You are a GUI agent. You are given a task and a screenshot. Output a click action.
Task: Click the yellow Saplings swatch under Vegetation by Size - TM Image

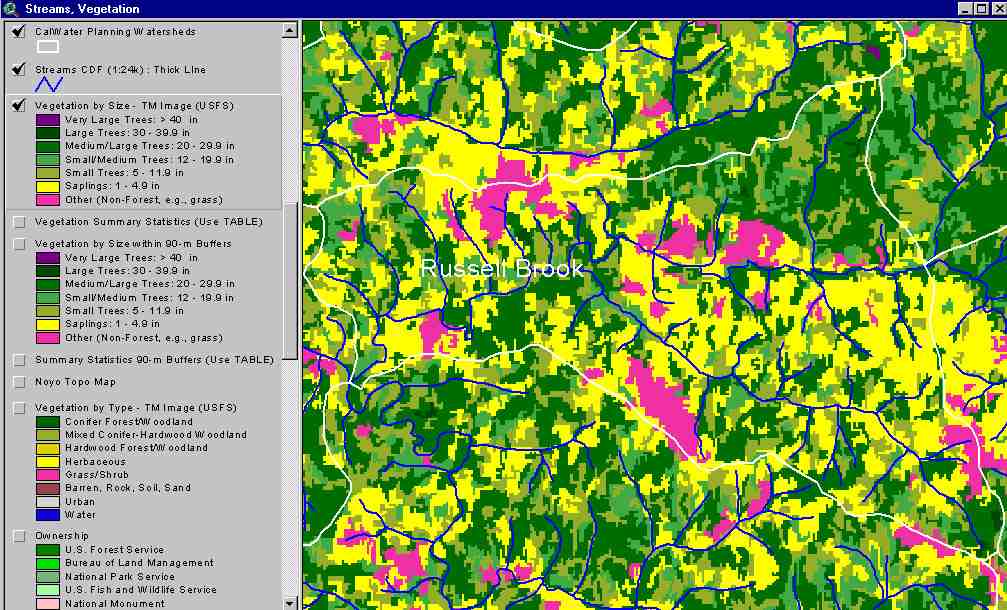pyautogui.click(x=48, y=186)
